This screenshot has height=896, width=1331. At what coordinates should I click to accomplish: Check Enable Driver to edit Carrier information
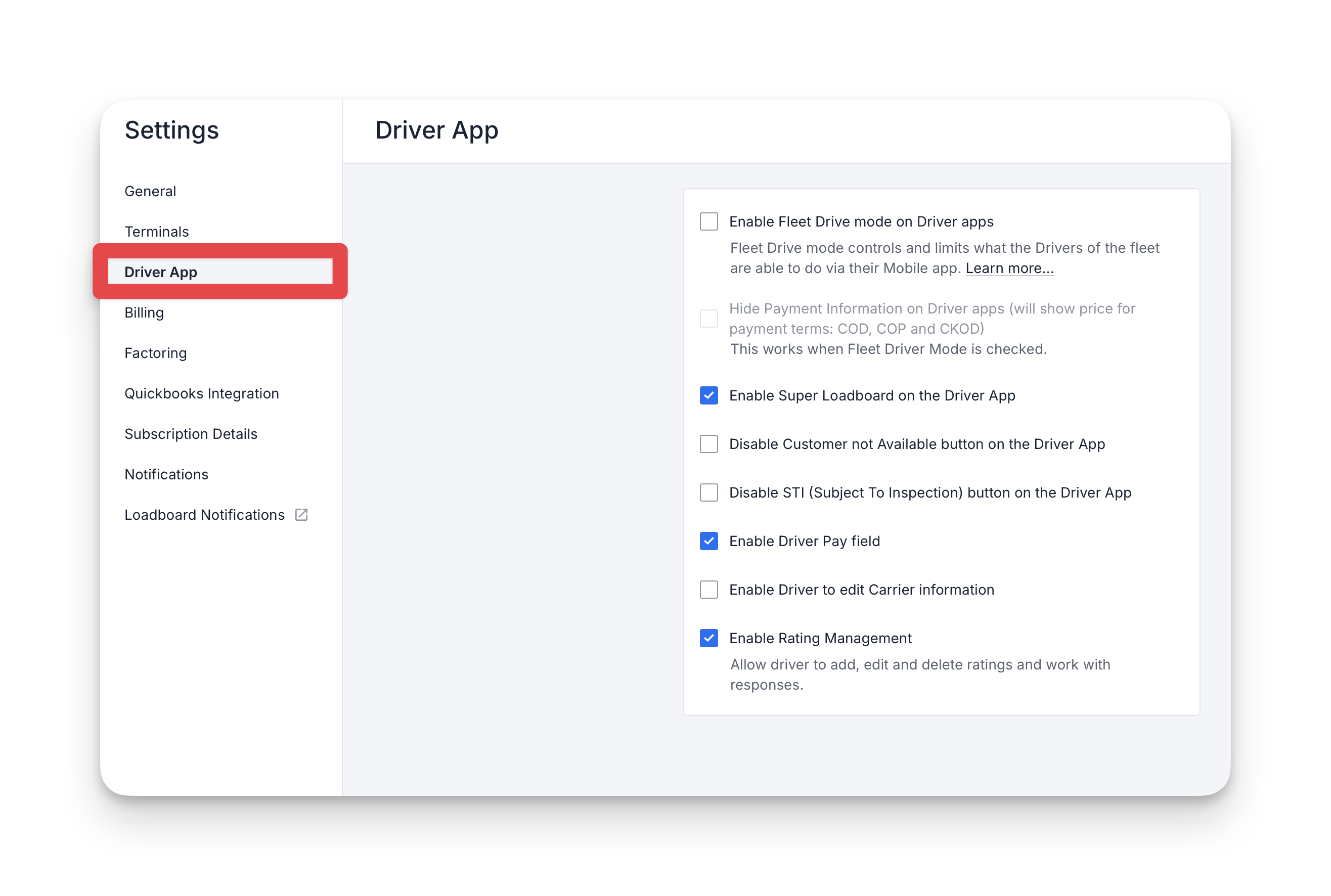point(708,590)
